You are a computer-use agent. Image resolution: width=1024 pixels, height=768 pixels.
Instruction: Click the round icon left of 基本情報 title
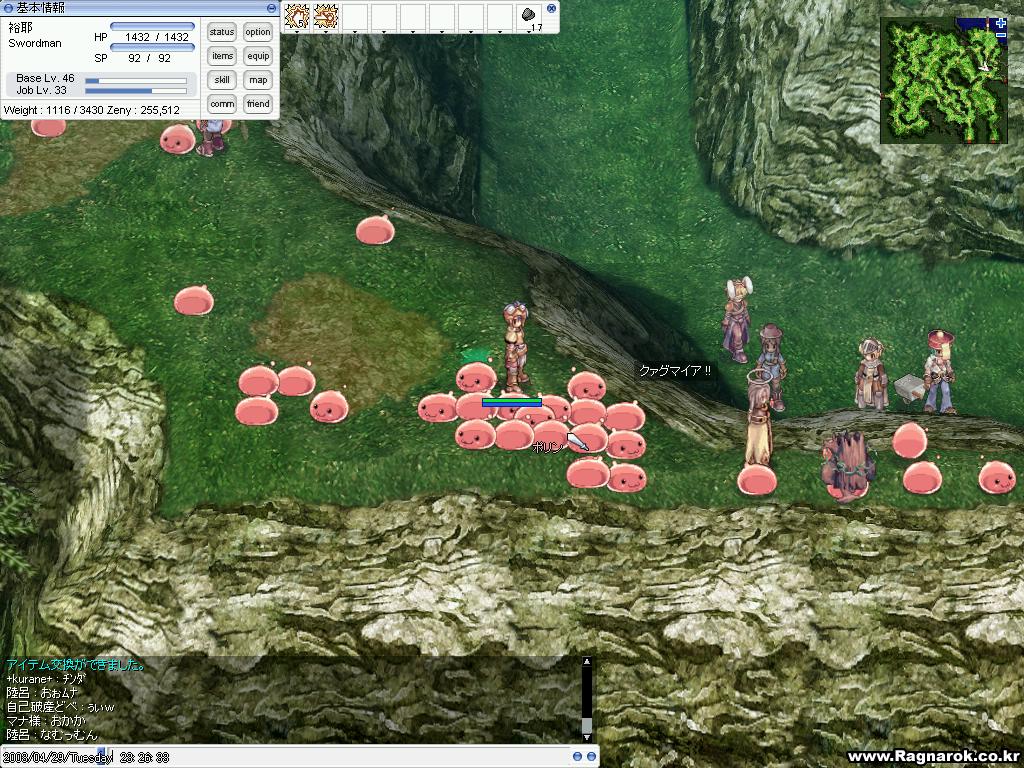[x=8, y=8]
